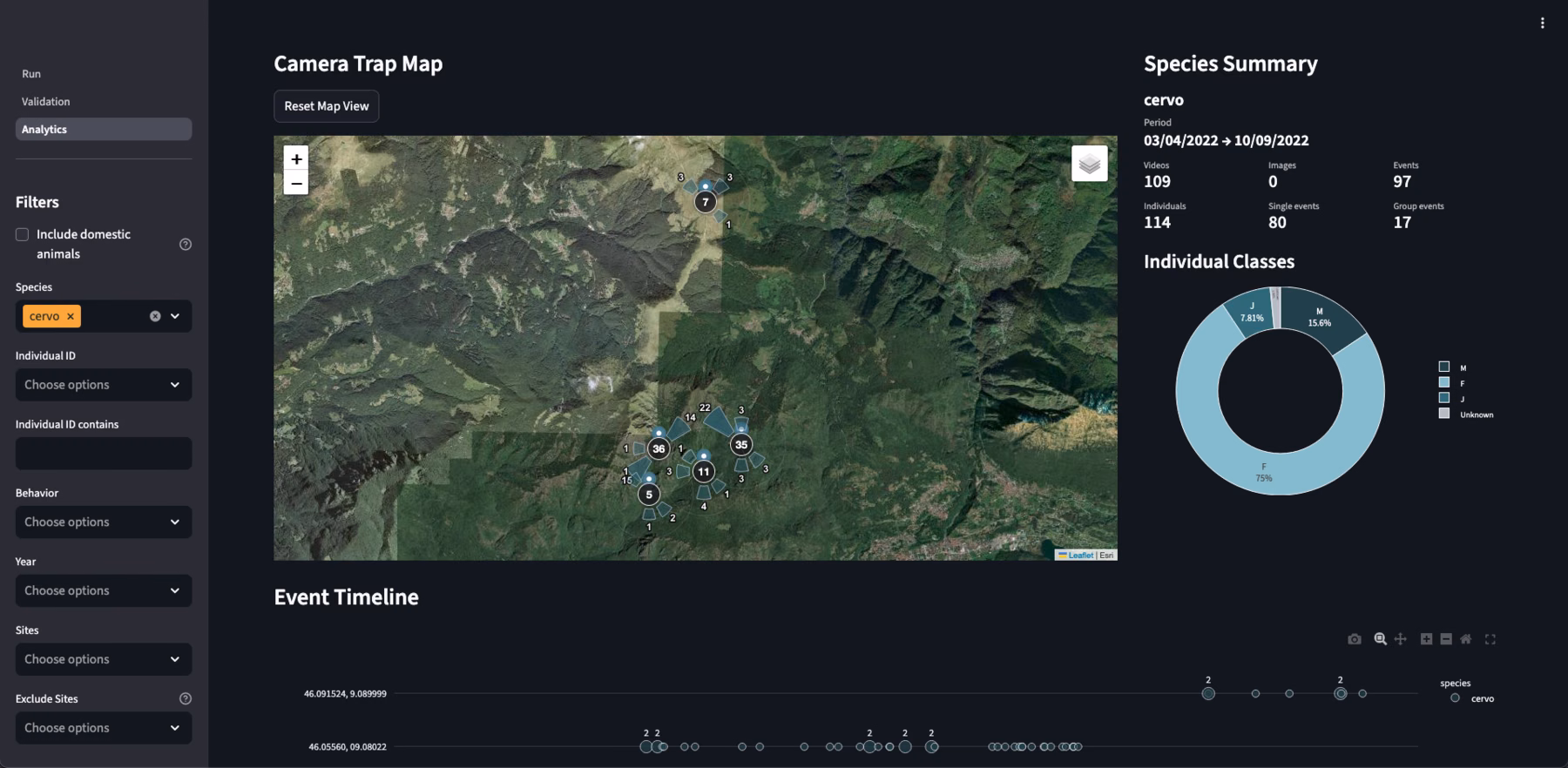
Task: Focus the Individual ID contains field
Action: tap(104, 454)
